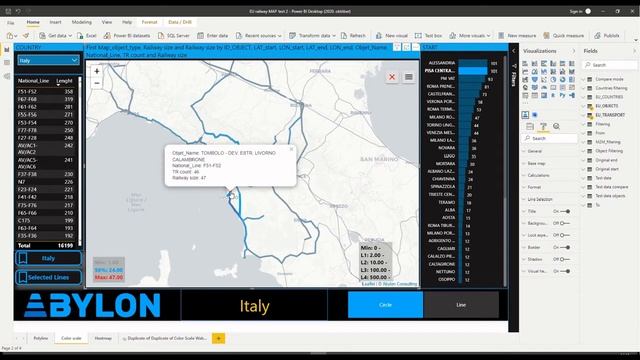Open the Excel data source
This screenshot has height=360, width=640.
tap(87, 36)
